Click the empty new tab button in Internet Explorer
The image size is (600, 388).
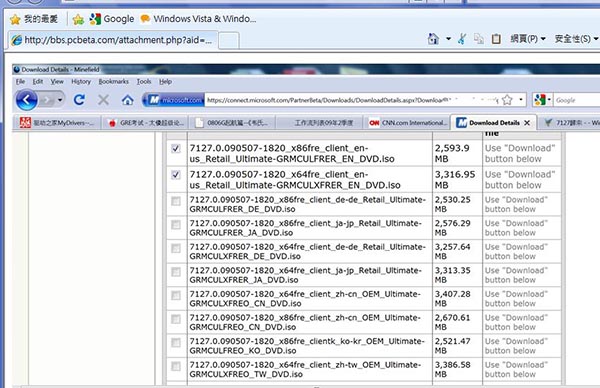229,41
